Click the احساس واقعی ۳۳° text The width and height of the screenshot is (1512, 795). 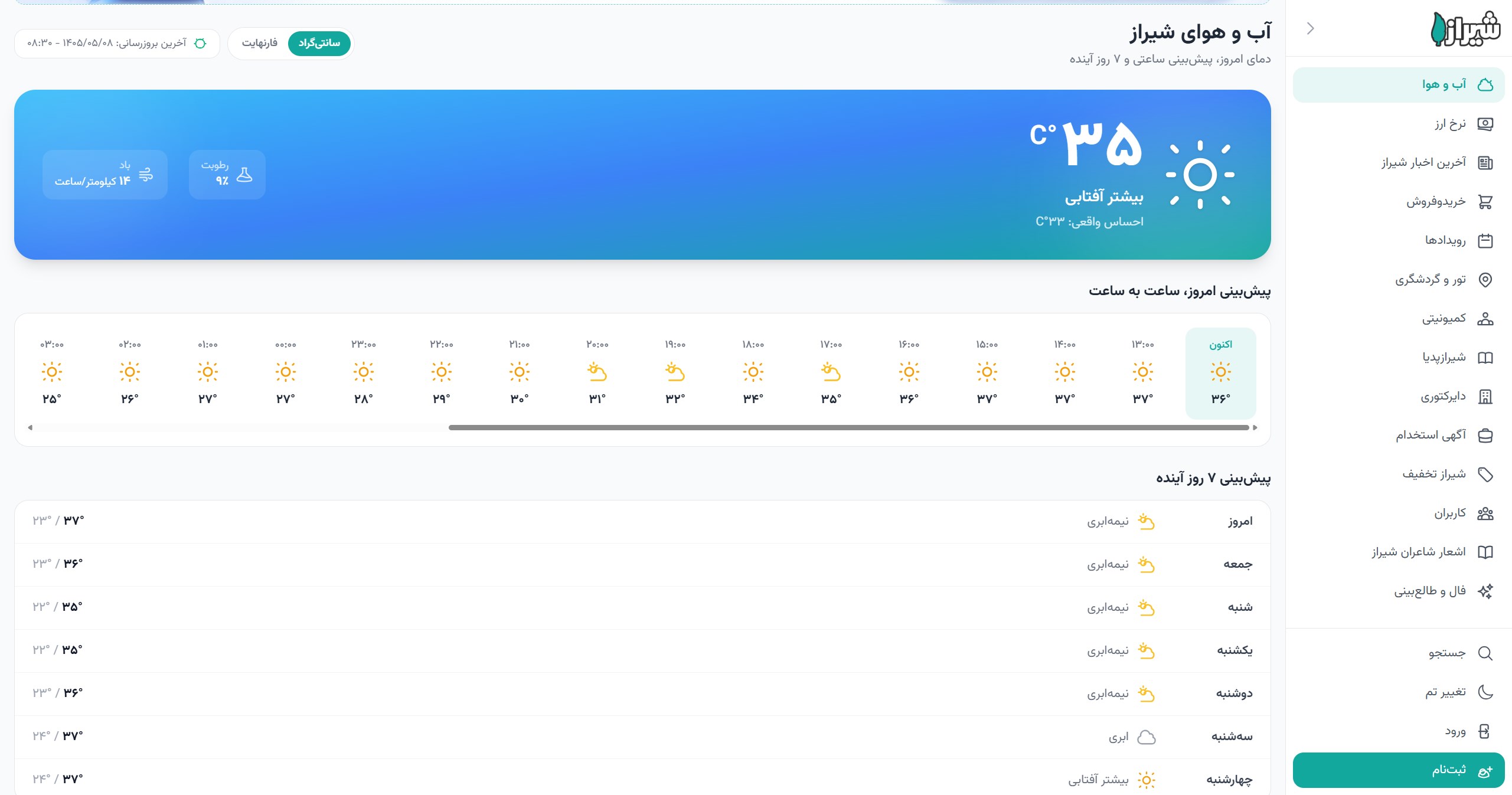coord(1089,221)
